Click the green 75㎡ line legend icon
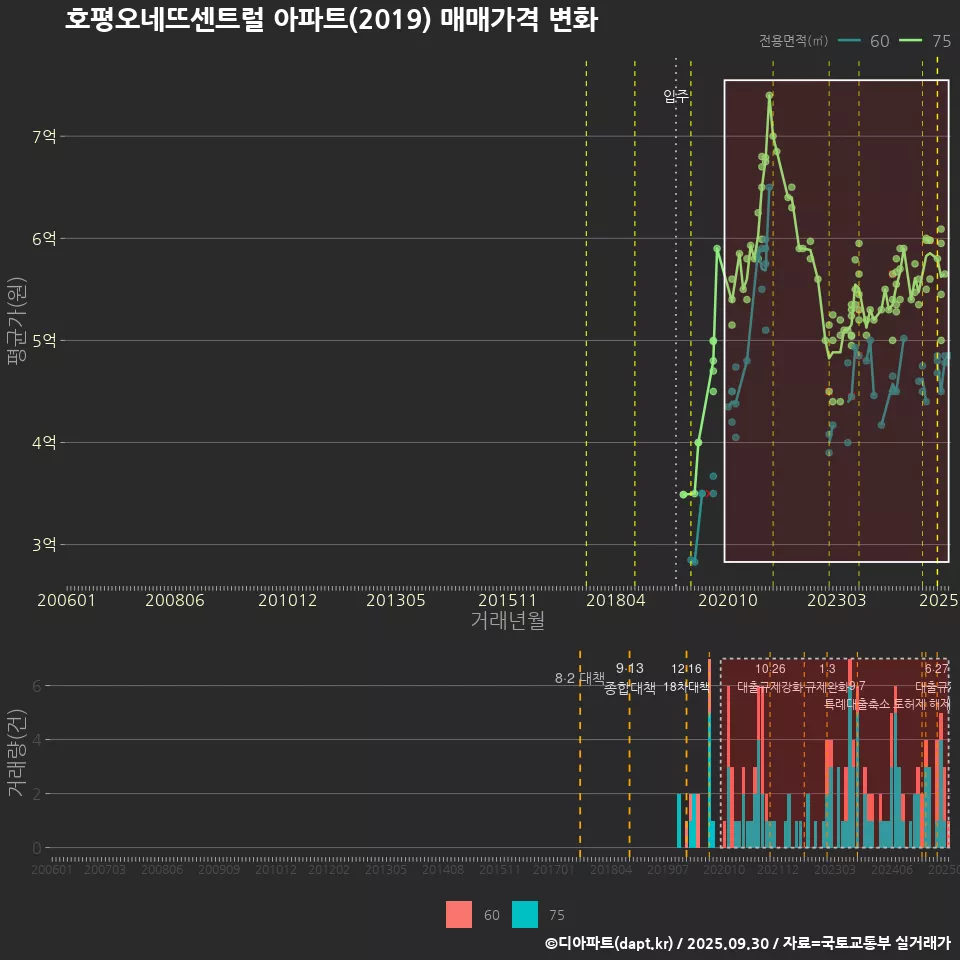Viewport: 960px width, 960px height. (x=910, y=41)
